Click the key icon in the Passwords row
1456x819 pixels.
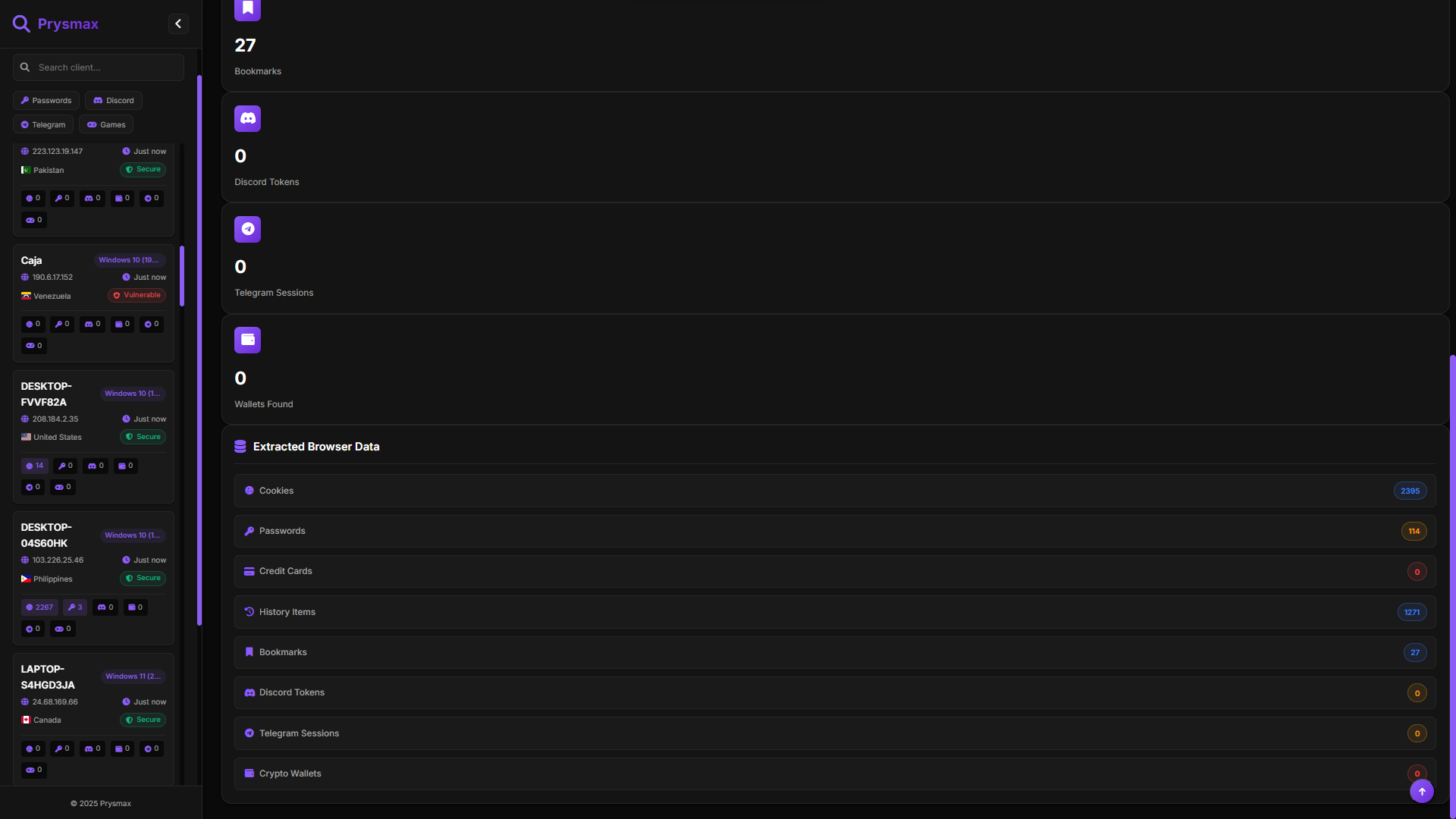point(249,531)
